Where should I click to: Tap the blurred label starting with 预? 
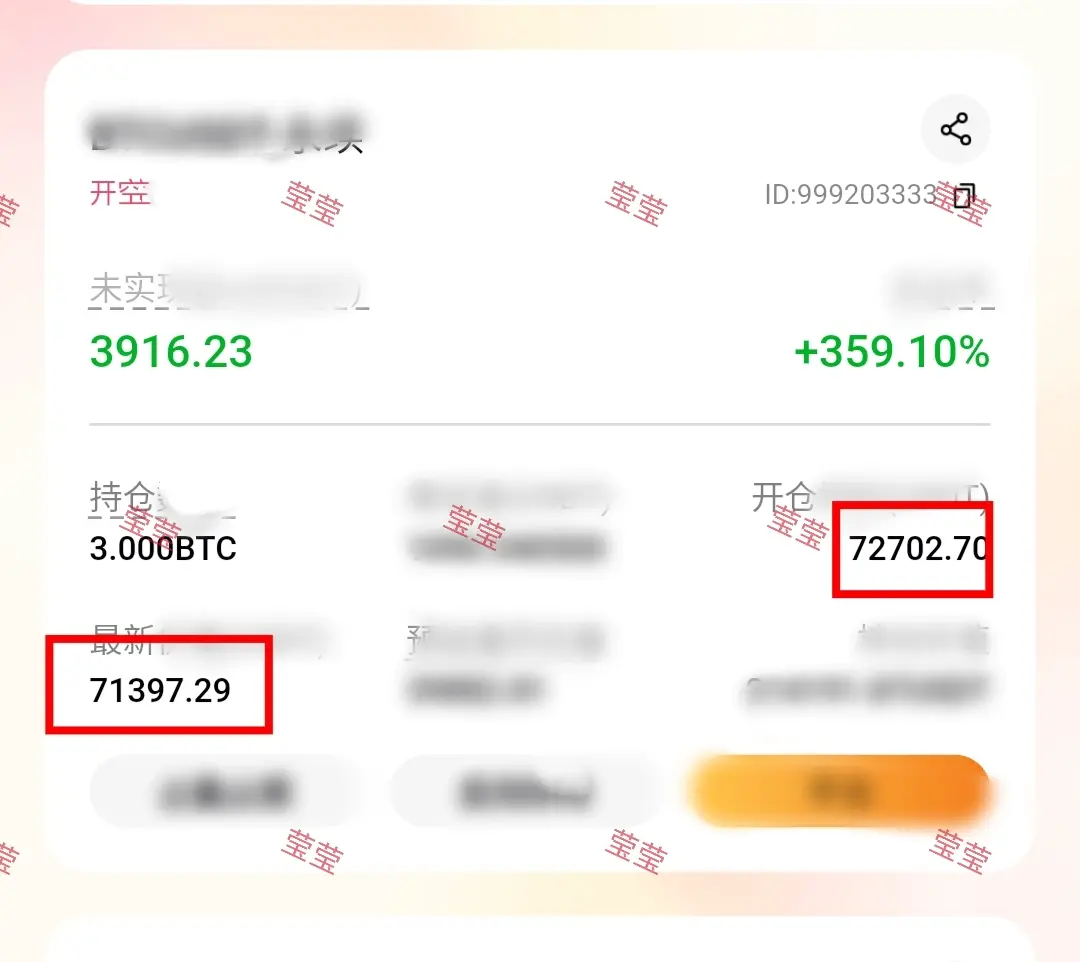click(x=505, y=640)
